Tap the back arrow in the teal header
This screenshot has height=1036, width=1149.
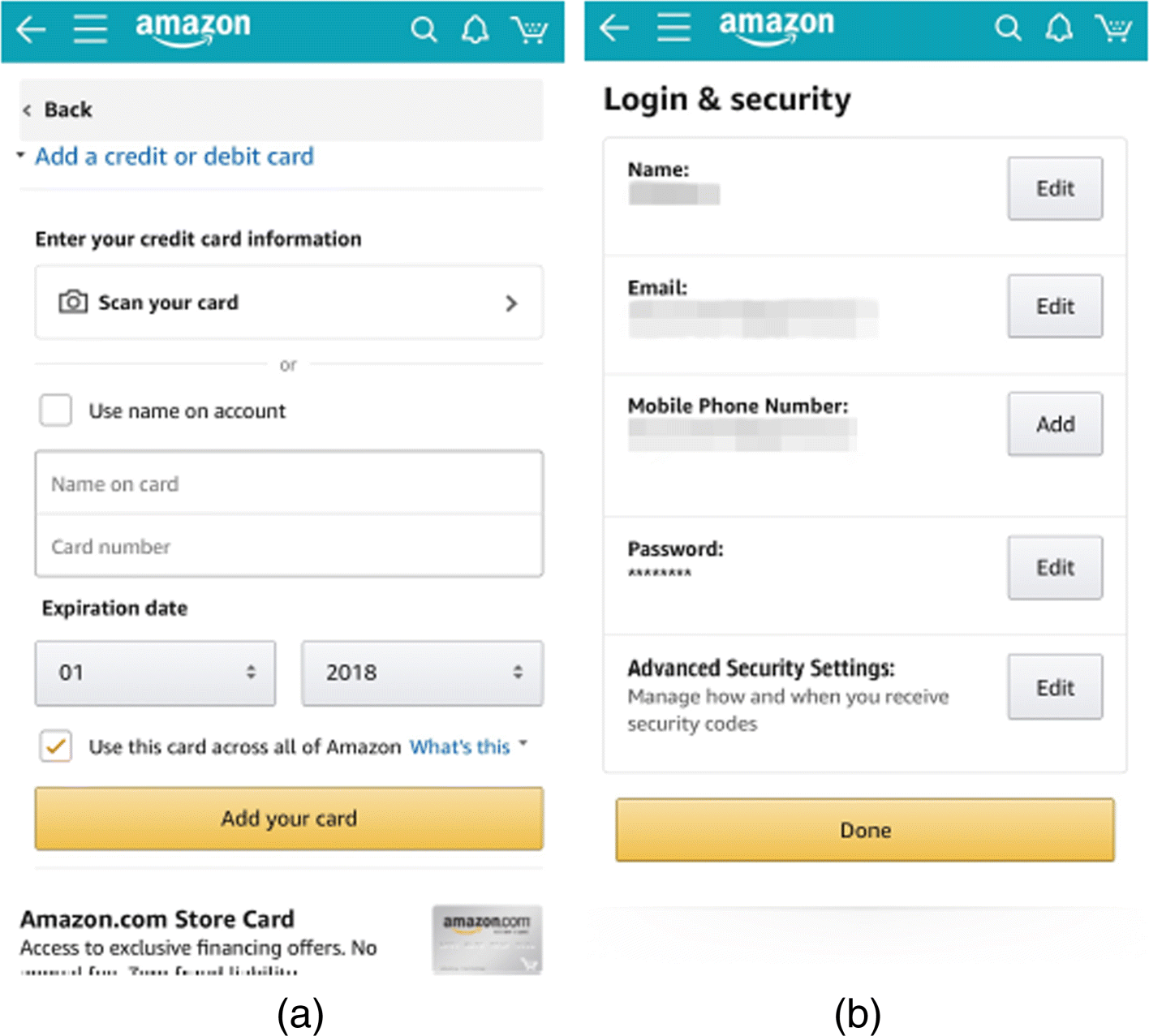[30, 30]
